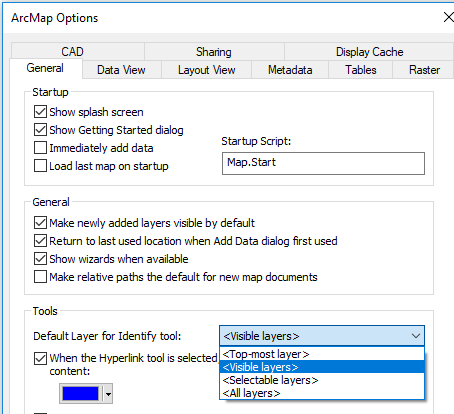The width and height of the screenshot is (454, 414).
Task: Open the Layout View tab
Action: pyautogui.click(x=207, y=70)
